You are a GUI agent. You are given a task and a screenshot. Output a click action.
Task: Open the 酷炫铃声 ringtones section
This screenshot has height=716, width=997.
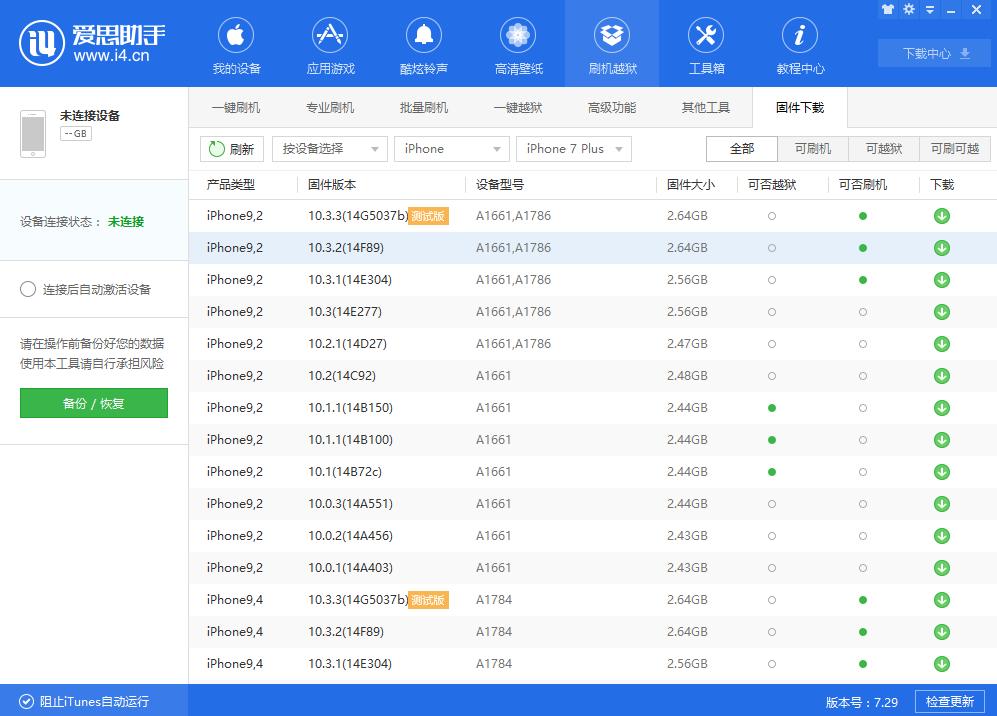point(423,44)
